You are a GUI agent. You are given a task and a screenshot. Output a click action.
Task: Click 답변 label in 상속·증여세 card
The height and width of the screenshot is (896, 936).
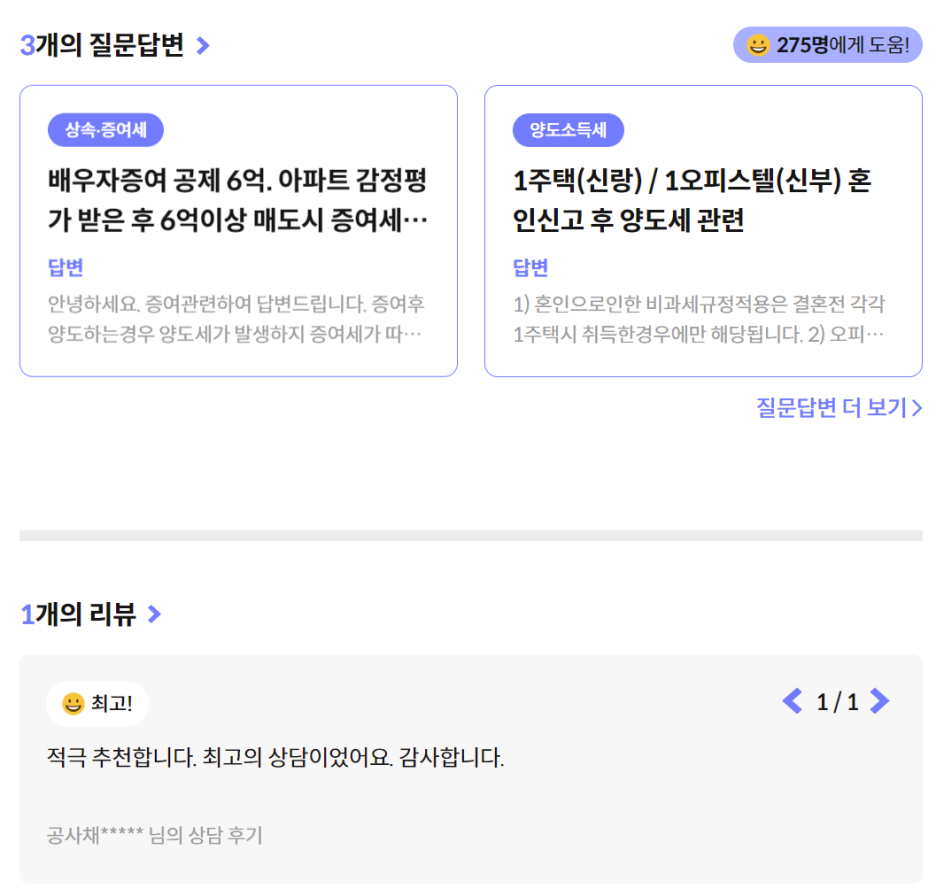pos(65,267)
